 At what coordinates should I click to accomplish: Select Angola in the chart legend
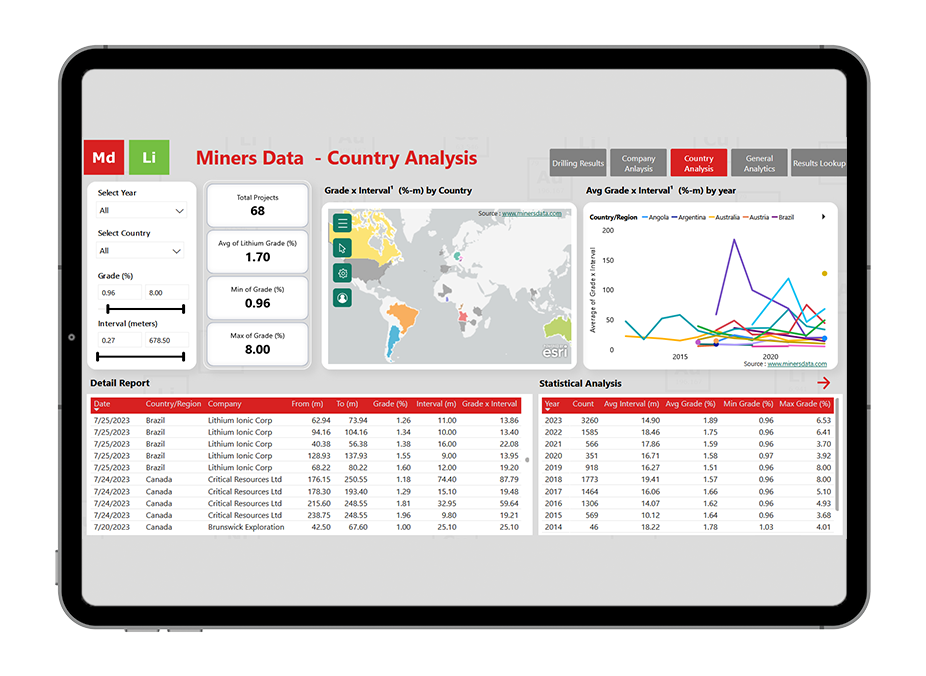[655, 217]
